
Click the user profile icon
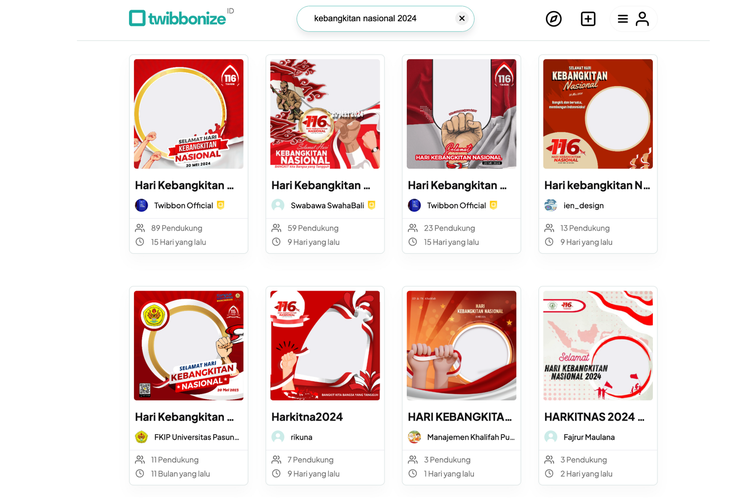pyautogui.click(x=642, y=19)
